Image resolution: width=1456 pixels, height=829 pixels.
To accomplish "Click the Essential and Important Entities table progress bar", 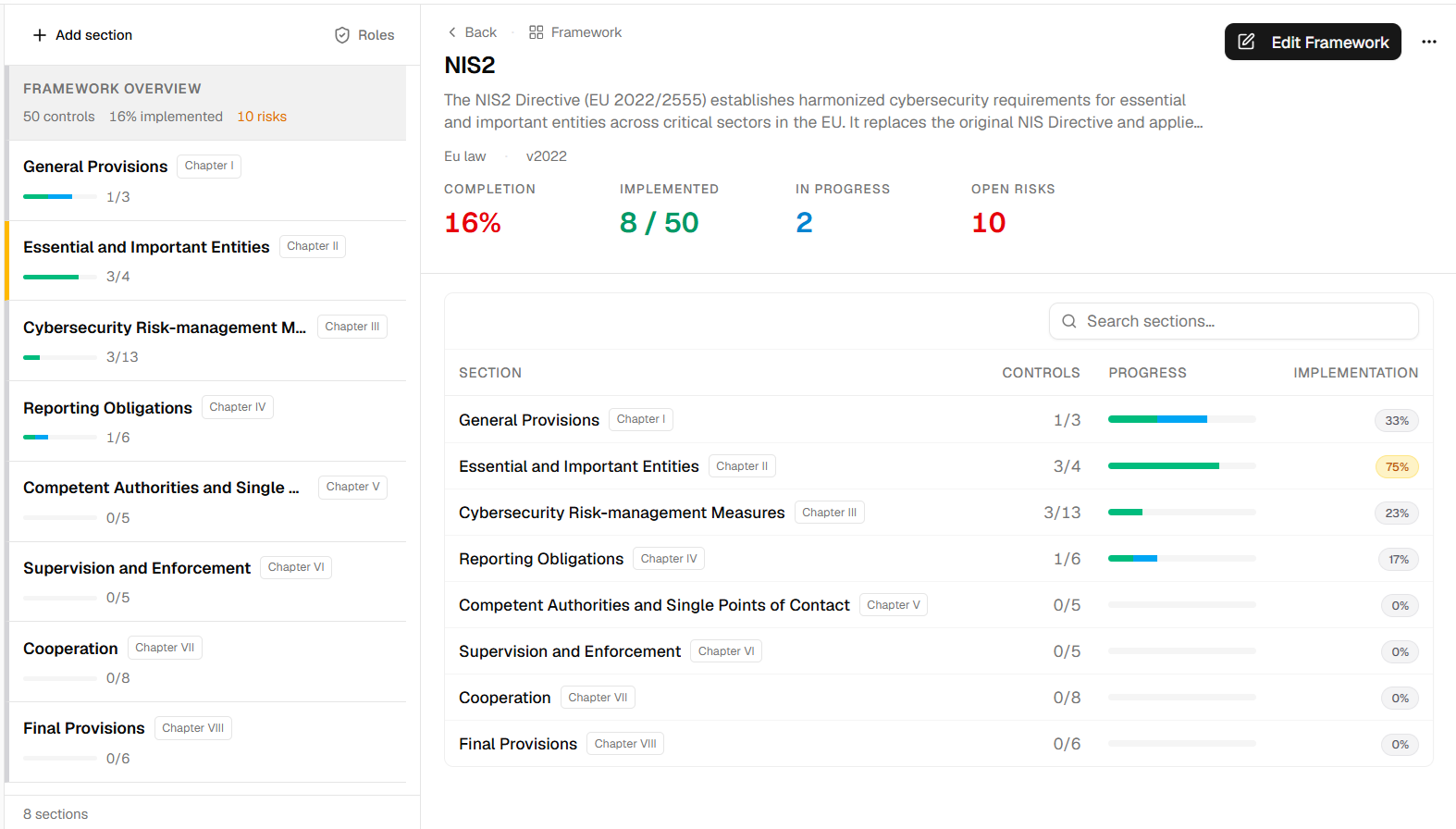I will (x=1182, y=465).
